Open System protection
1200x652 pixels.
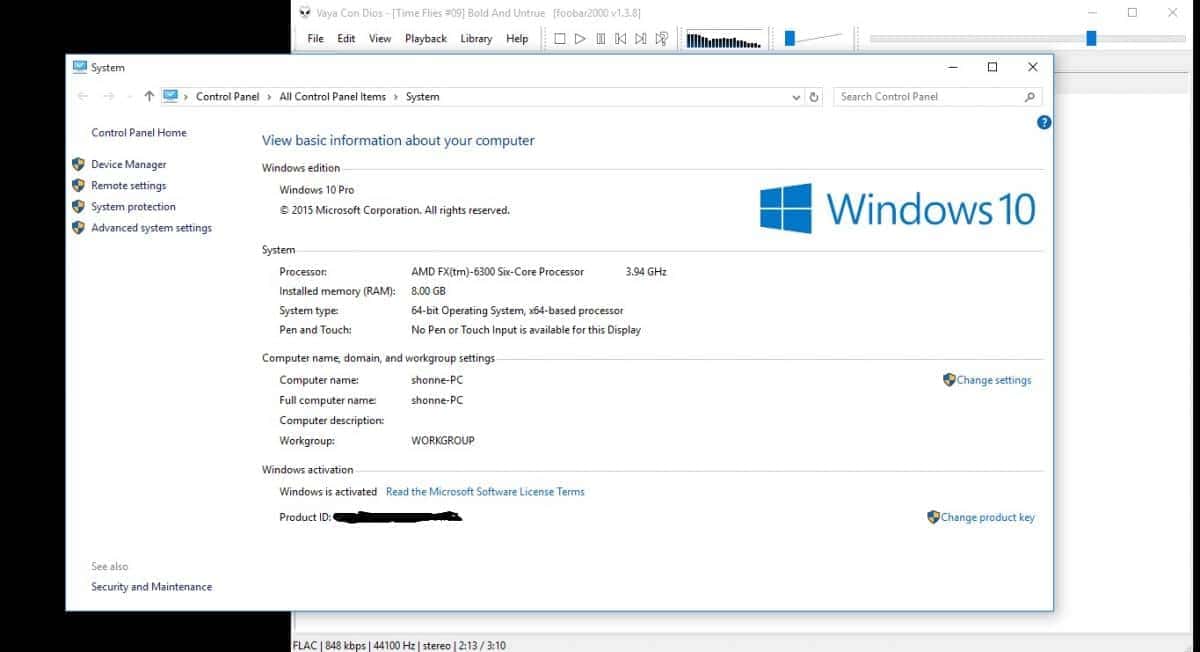[133, 207]
